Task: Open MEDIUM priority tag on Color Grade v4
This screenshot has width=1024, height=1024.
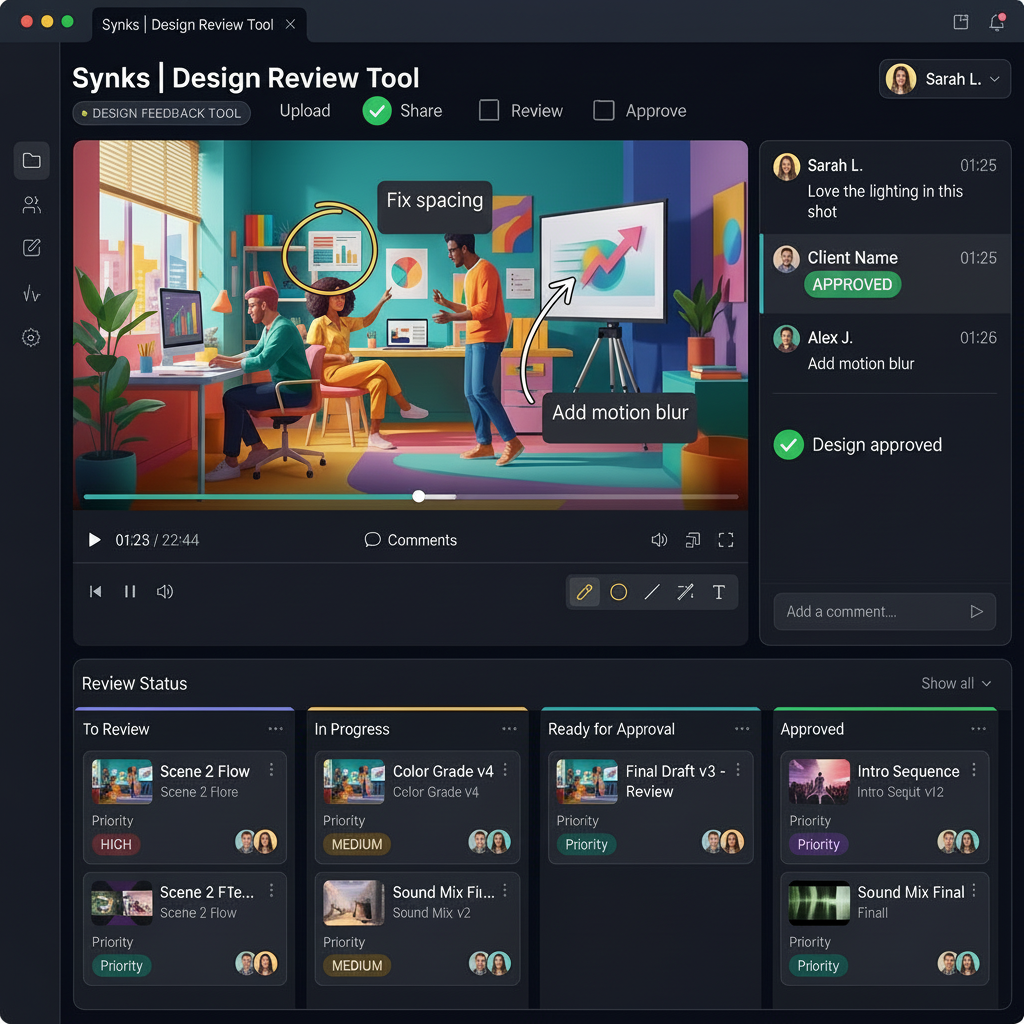Action: (x=357, y=844)
